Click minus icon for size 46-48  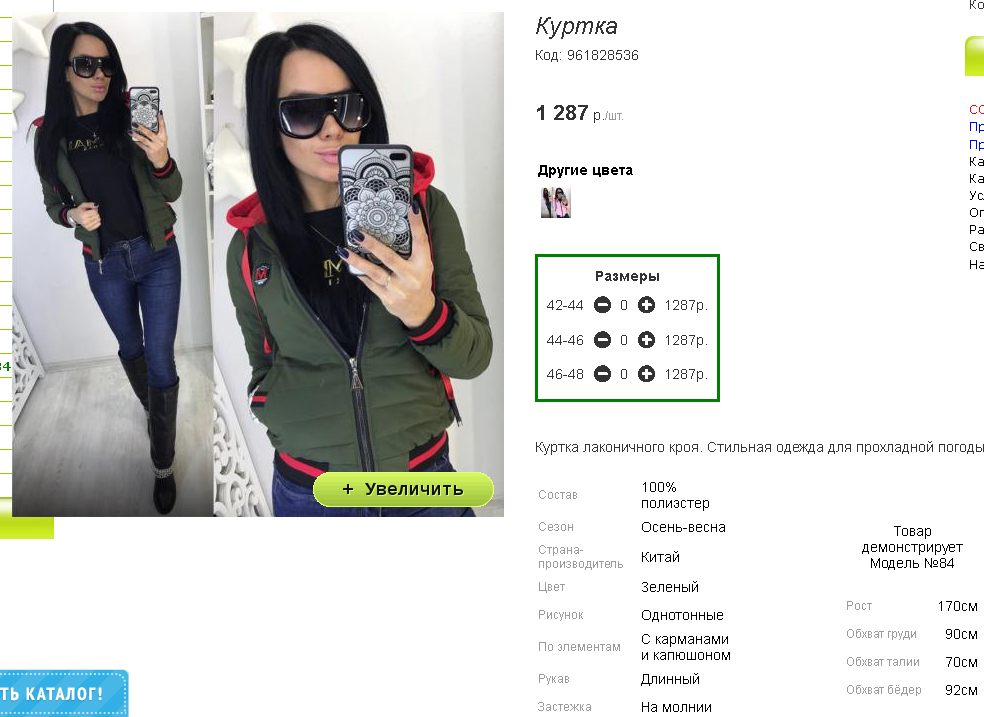(x=602, y=374)
